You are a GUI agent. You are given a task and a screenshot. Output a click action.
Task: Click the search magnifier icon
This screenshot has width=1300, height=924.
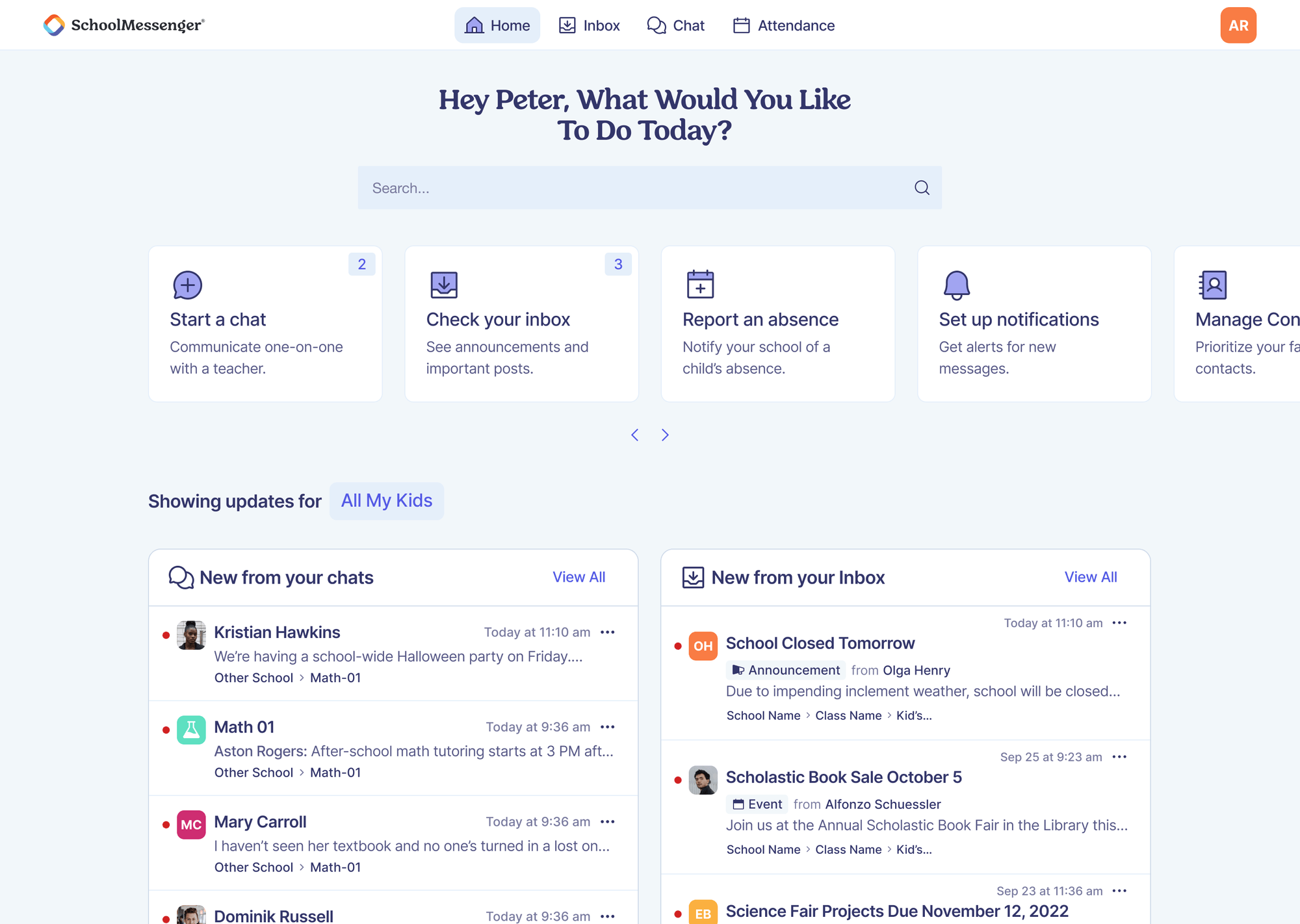click(x=922, y=188)
